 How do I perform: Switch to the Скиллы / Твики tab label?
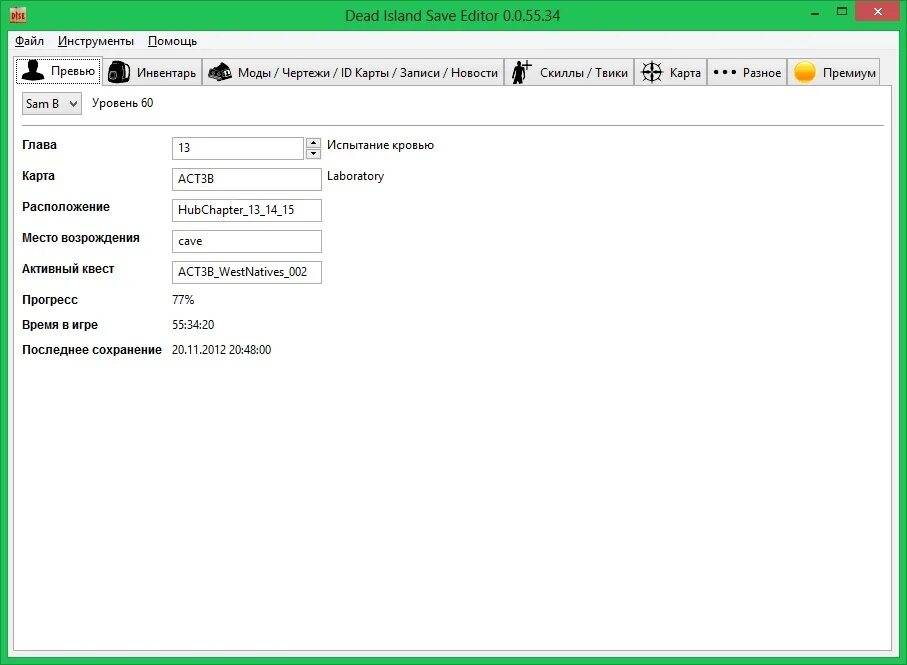pos(584,73)
